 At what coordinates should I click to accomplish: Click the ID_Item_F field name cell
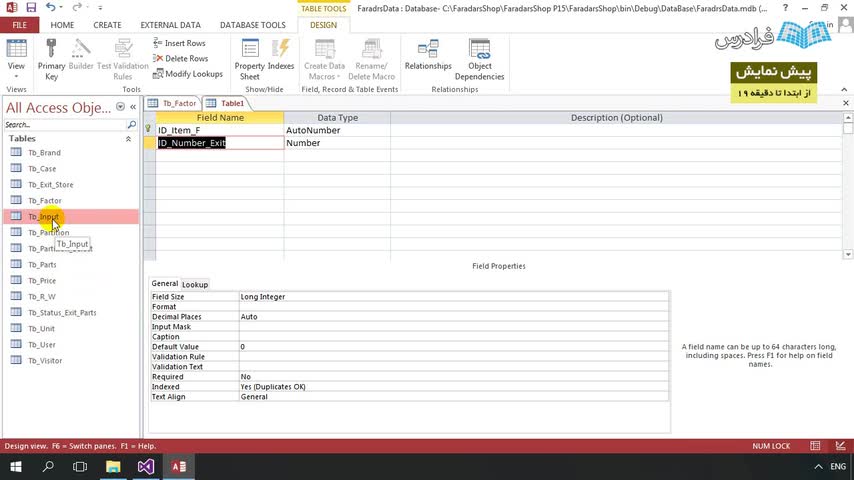point(219,130)
